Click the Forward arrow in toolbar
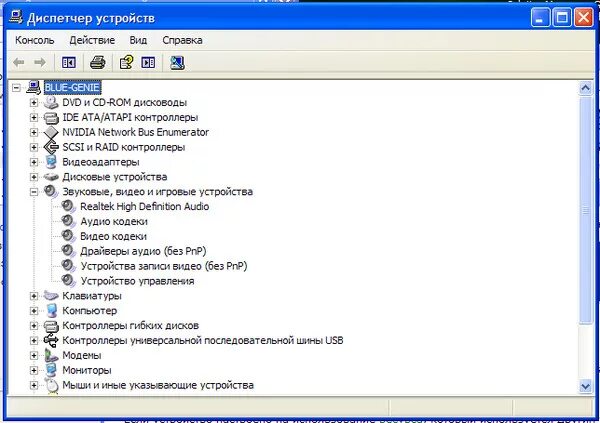 pos(40,62)
